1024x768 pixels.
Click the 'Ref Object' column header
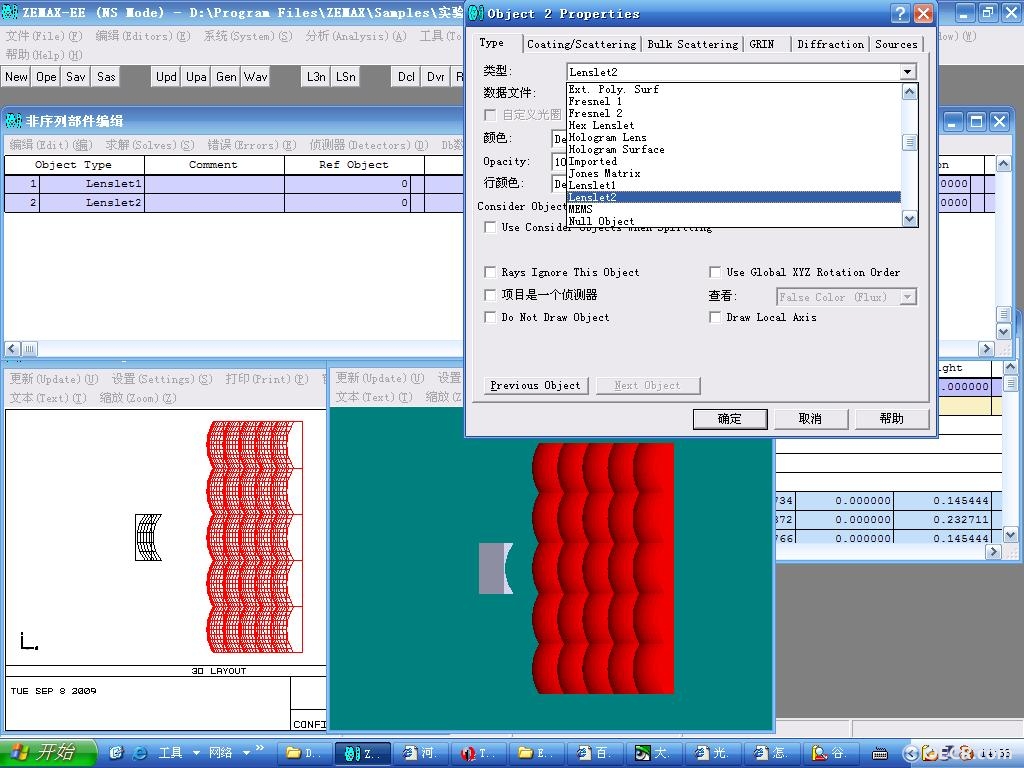coord(354,165)
